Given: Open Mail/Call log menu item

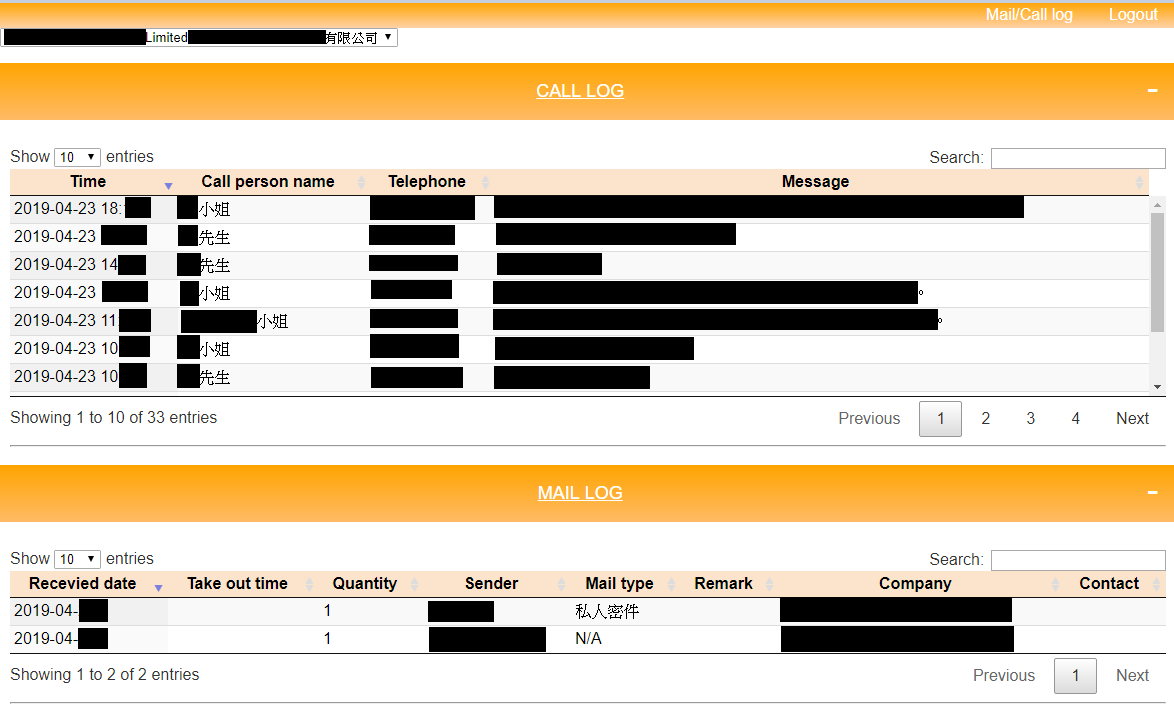Looking at the screenshot, I should (1028, 15).
